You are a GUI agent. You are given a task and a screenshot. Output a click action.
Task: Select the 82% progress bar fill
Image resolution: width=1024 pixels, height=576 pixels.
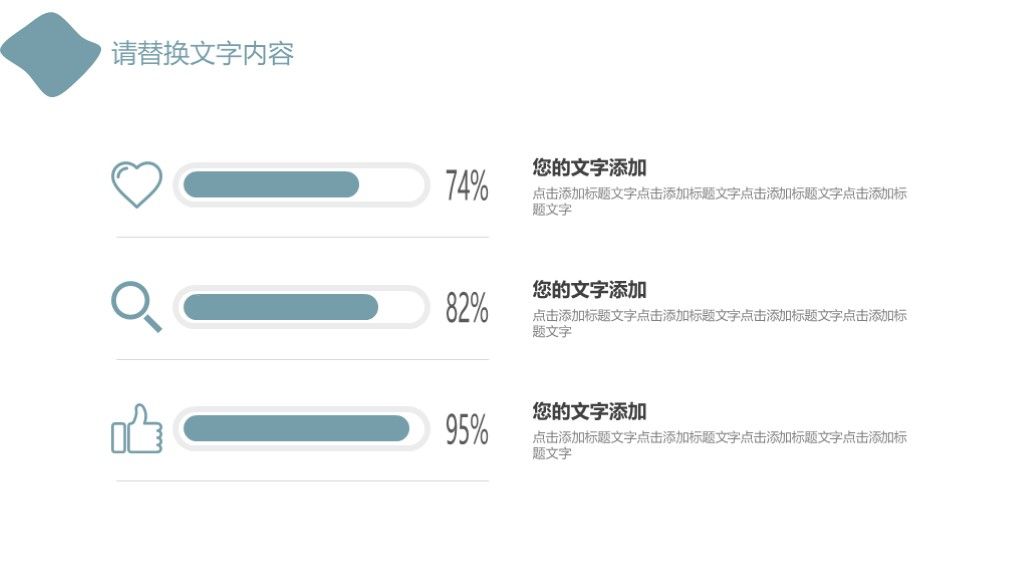coord(281,307)
